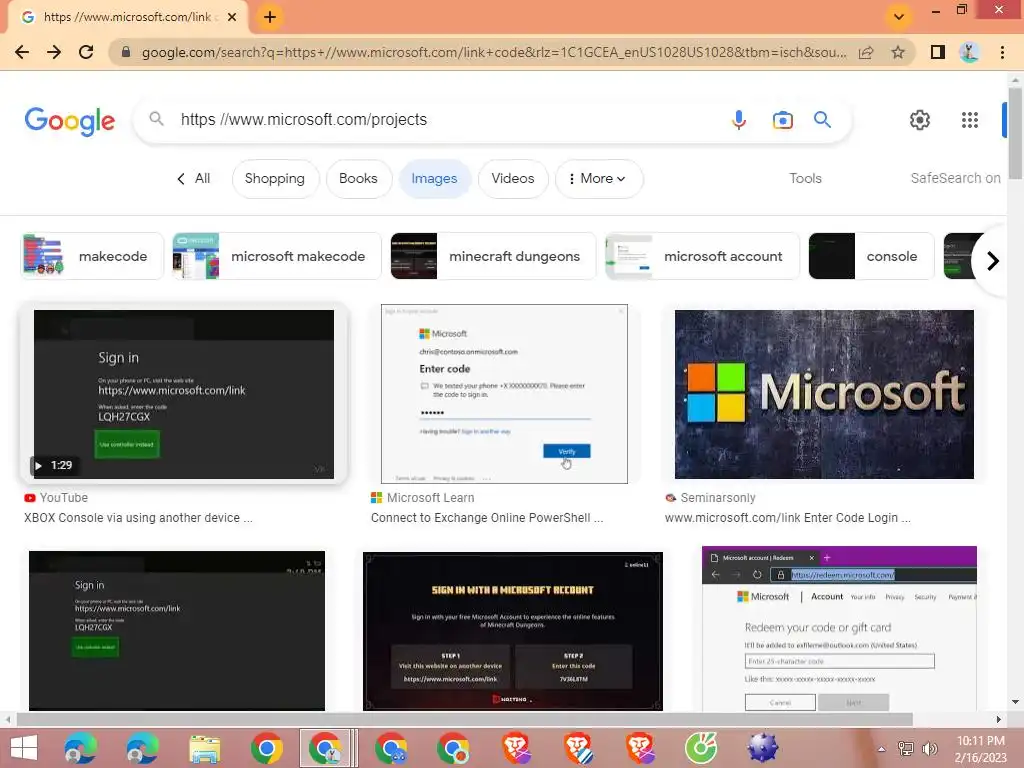This screenshot has height=768, width=1024.
Task: Go forward with the browser forward arrow
Action: (x=54, y=52)
